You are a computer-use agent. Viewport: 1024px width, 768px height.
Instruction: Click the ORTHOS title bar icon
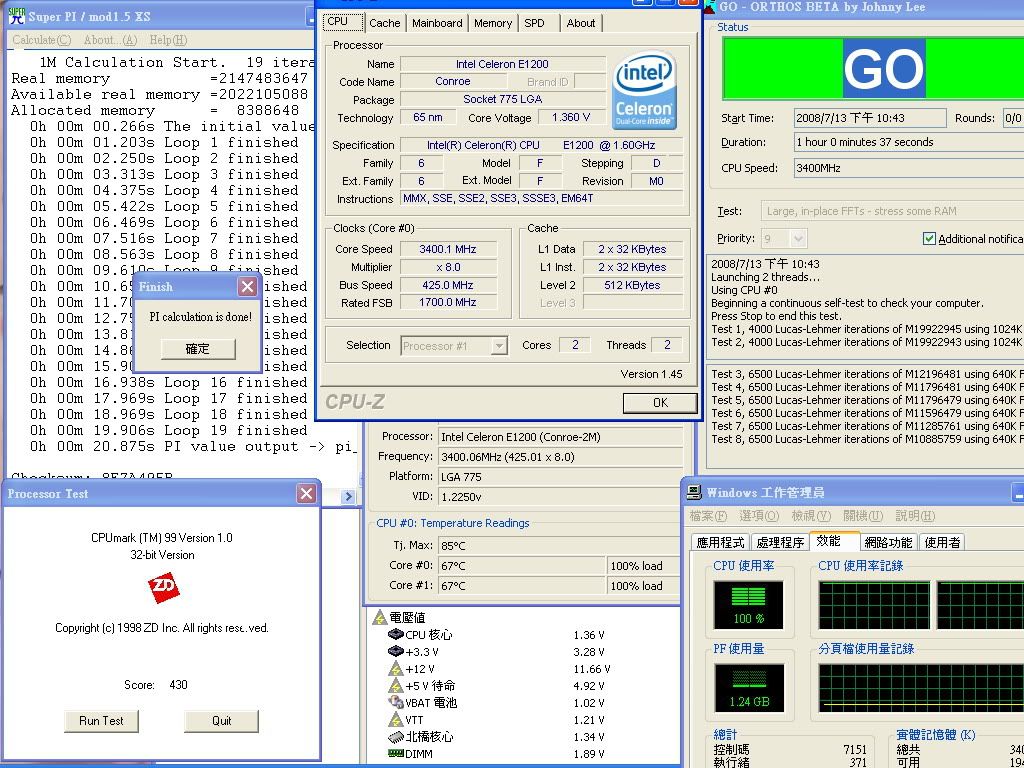pos(710,7)
